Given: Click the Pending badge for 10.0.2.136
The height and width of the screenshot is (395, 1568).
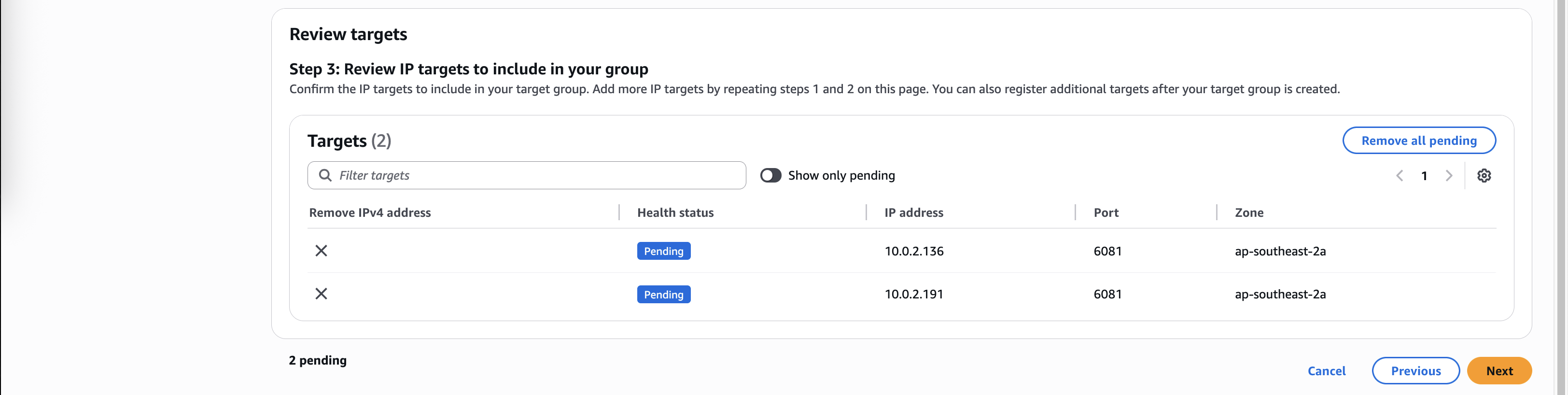Looking at the screenshot, I should click(663, 251).
